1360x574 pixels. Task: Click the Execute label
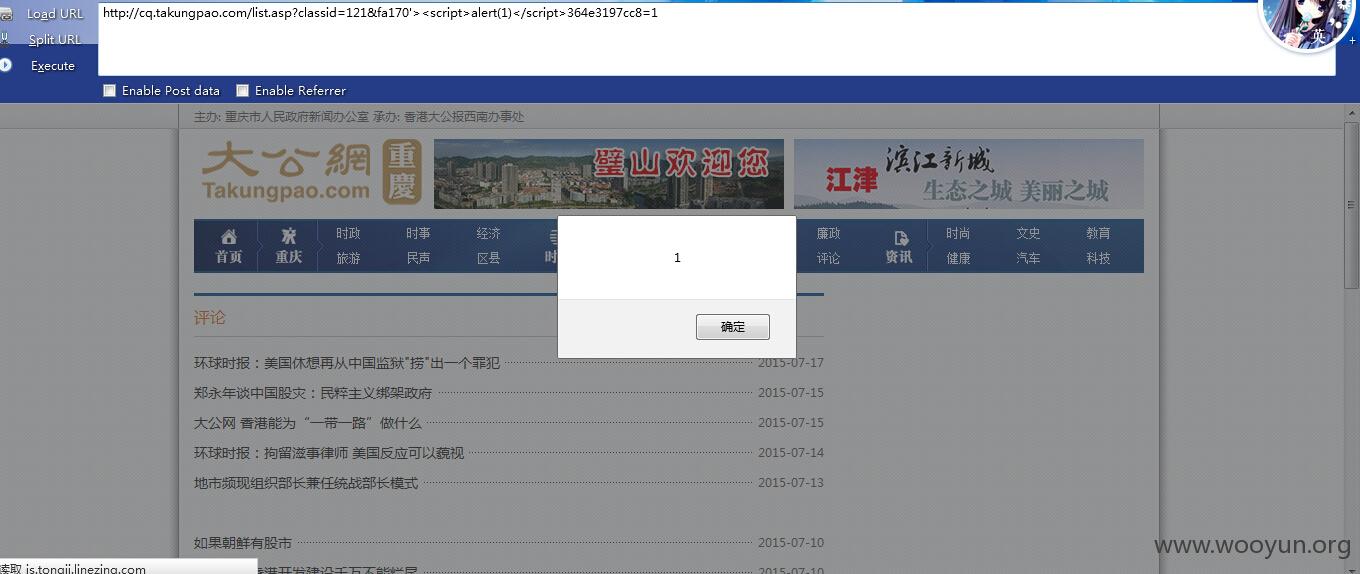click(x=53, y=66)
